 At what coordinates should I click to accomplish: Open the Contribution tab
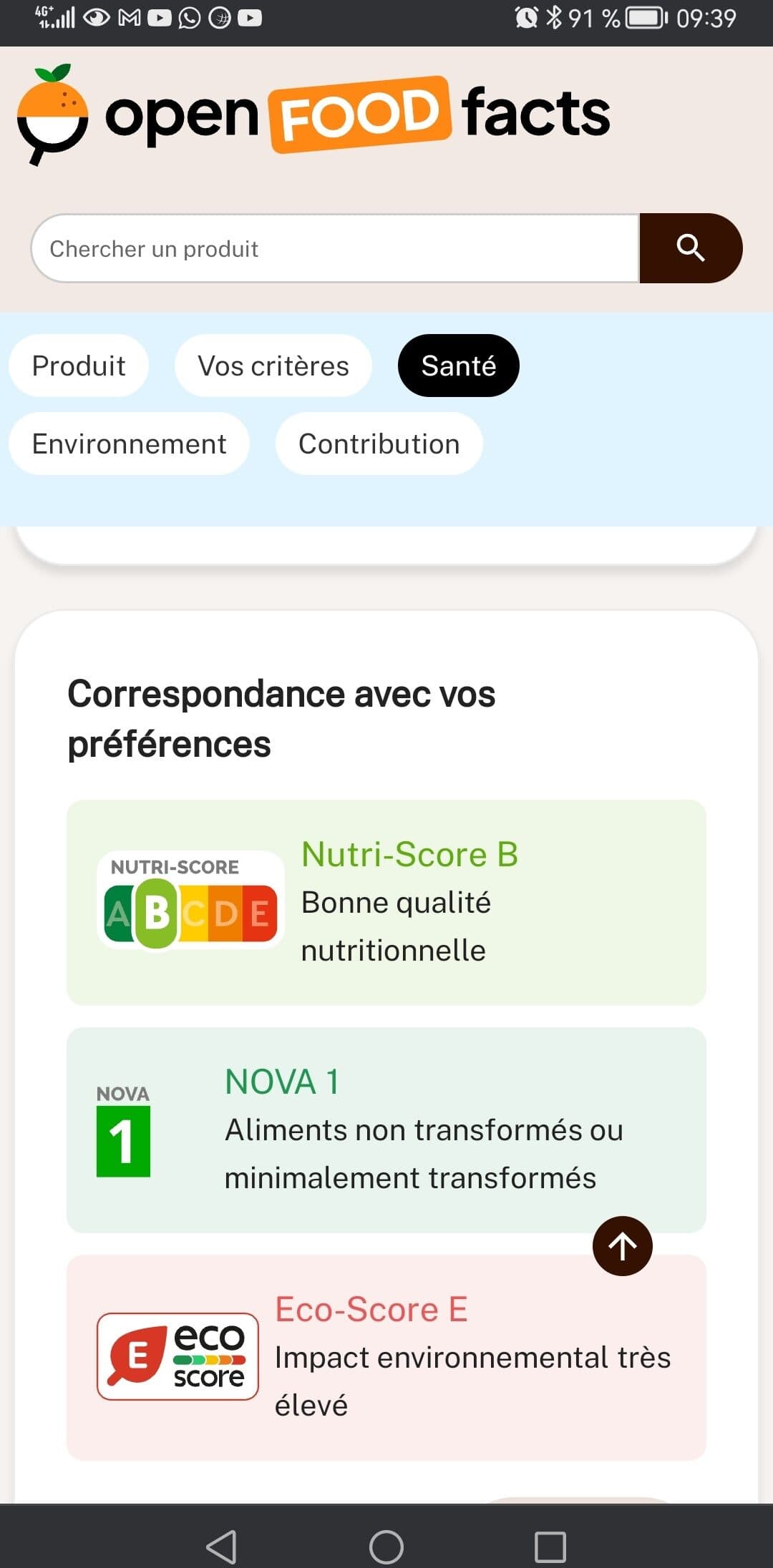[x=379, y=444]
